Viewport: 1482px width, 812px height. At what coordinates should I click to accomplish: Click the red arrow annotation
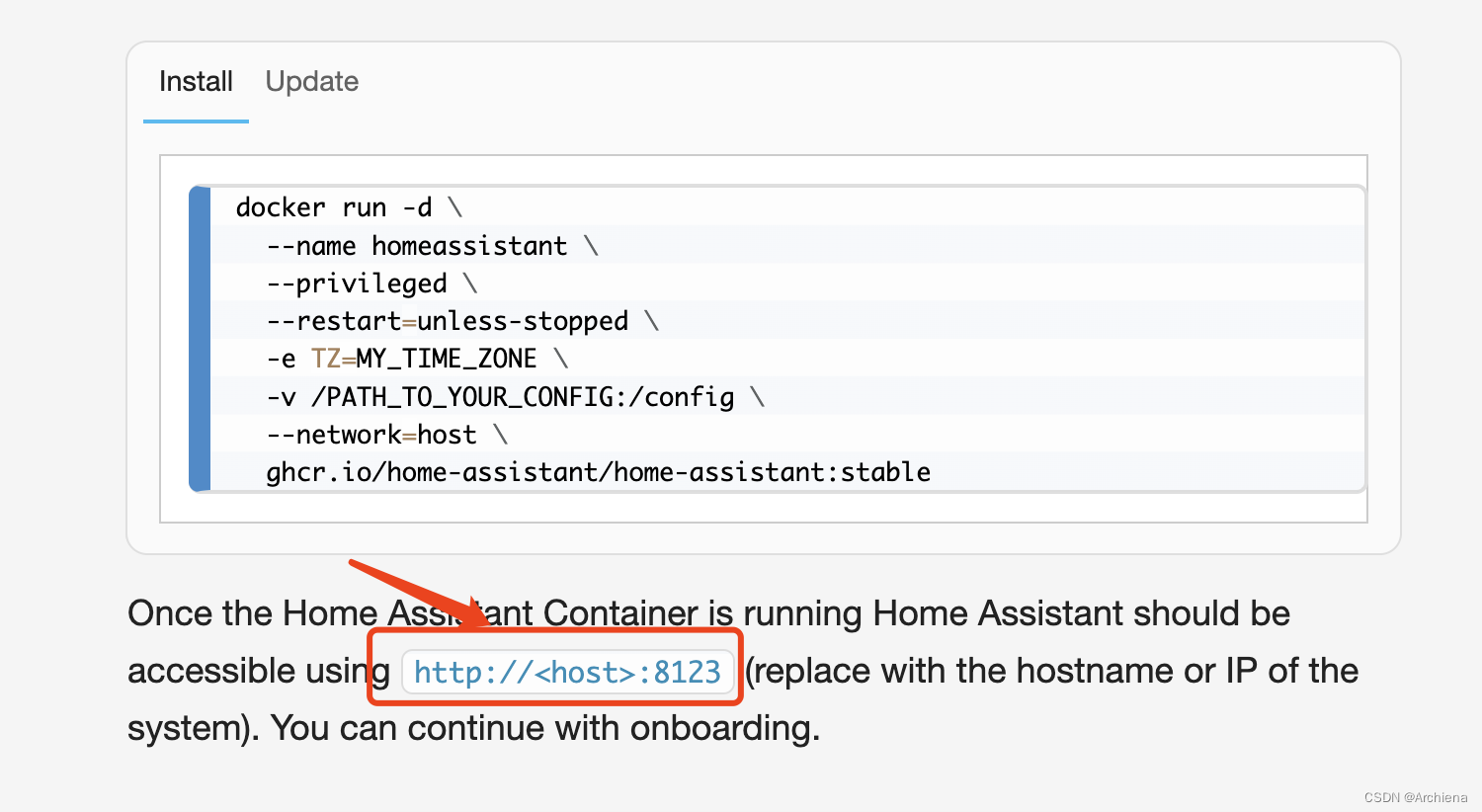415,591
